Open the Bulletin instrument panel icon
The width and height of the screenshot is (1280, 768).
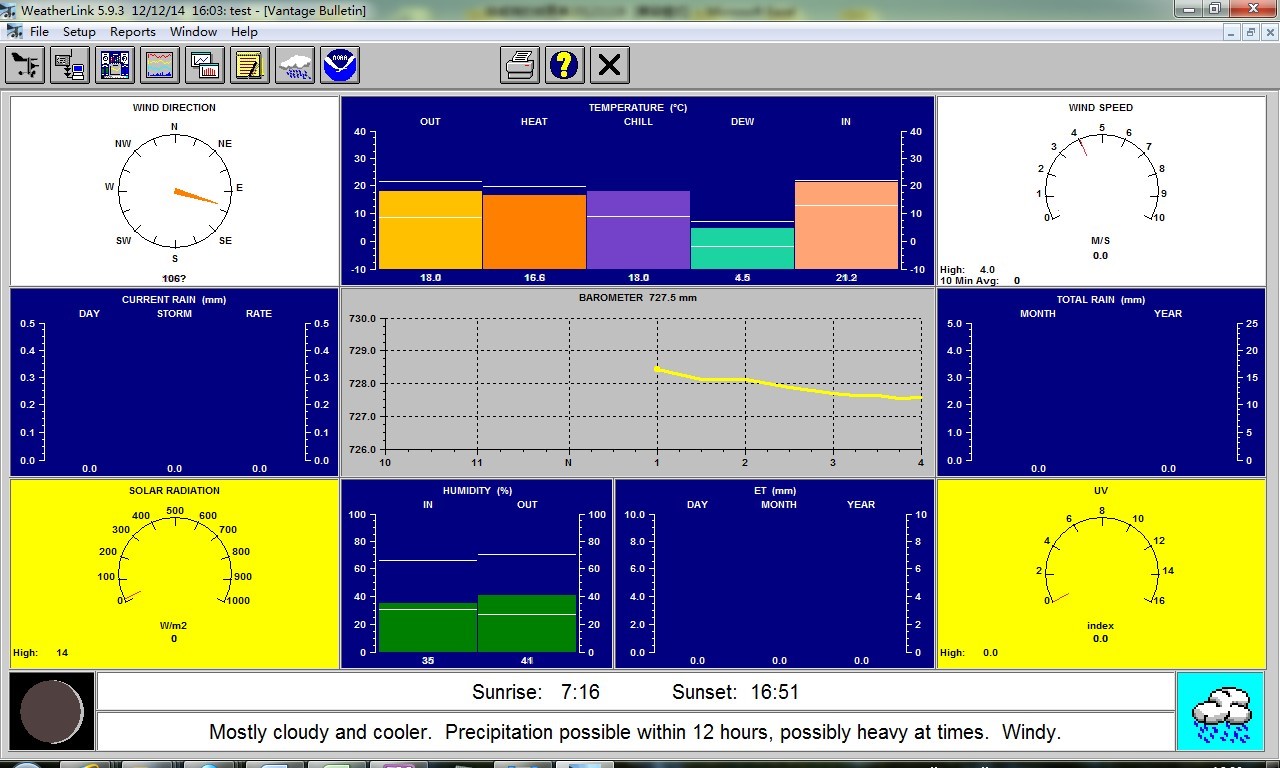point(115,66)
